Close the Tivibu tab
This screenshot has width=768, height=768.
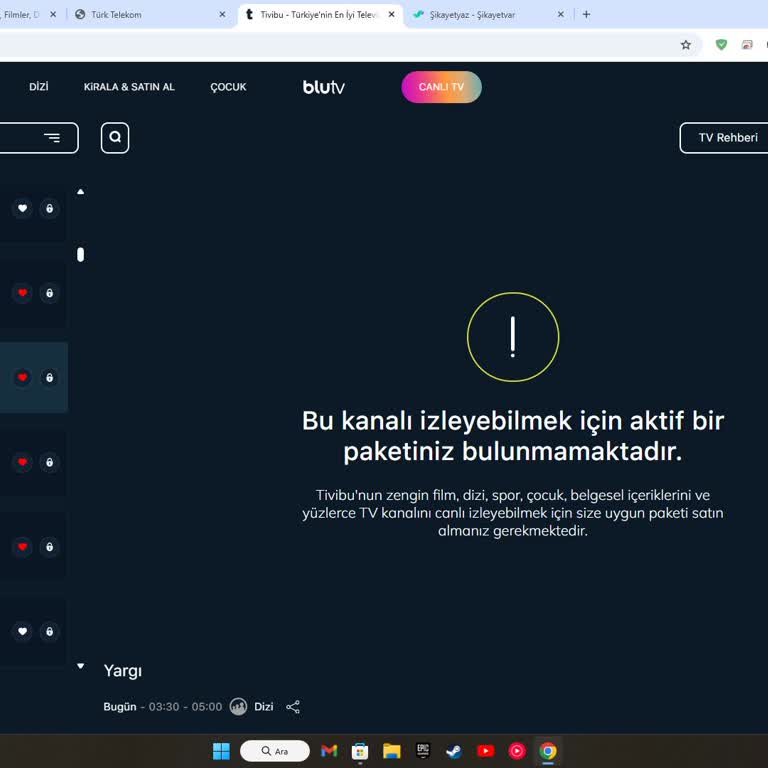(x=391, y=15)
